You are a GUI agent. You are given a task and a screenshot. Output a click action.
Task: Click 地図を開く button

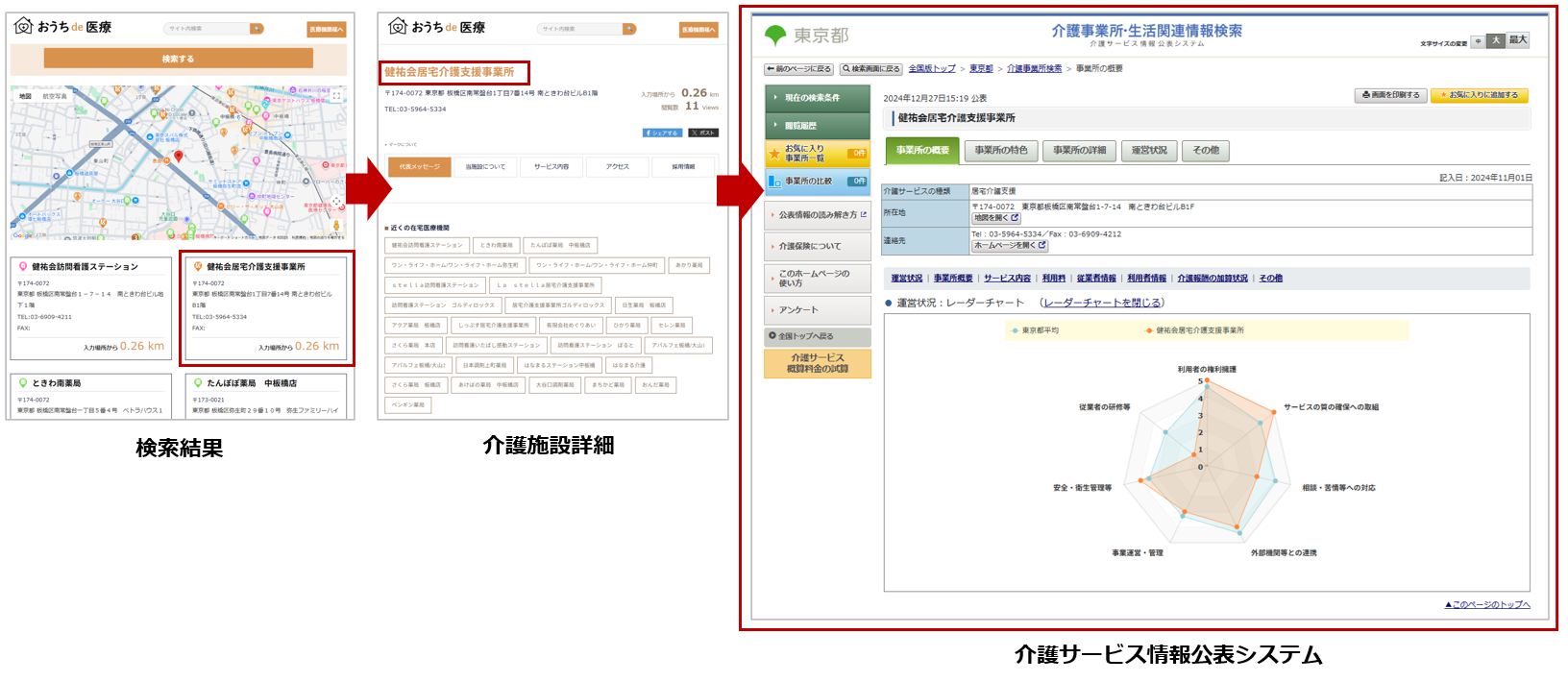tap(996, 218)
